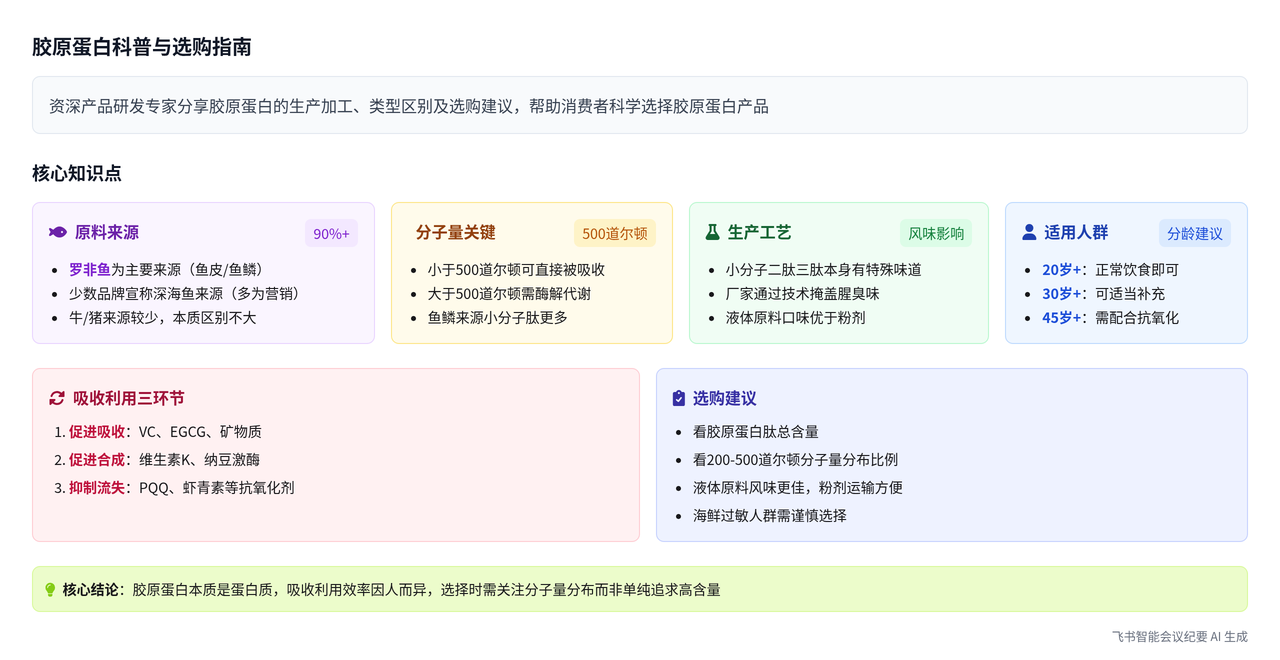Image resolution: width=1280 pixels, height=660 pixels.
Task: Click the 促进吸收 list item label
Action: pyautogui.click(x=97, y=432)
